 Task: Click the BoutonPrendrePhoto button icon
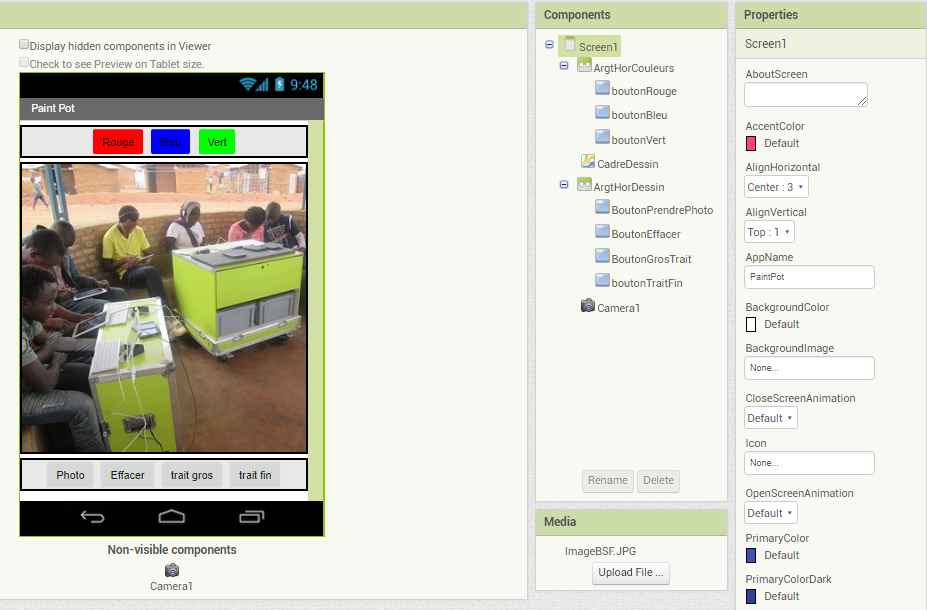[602, 207]
